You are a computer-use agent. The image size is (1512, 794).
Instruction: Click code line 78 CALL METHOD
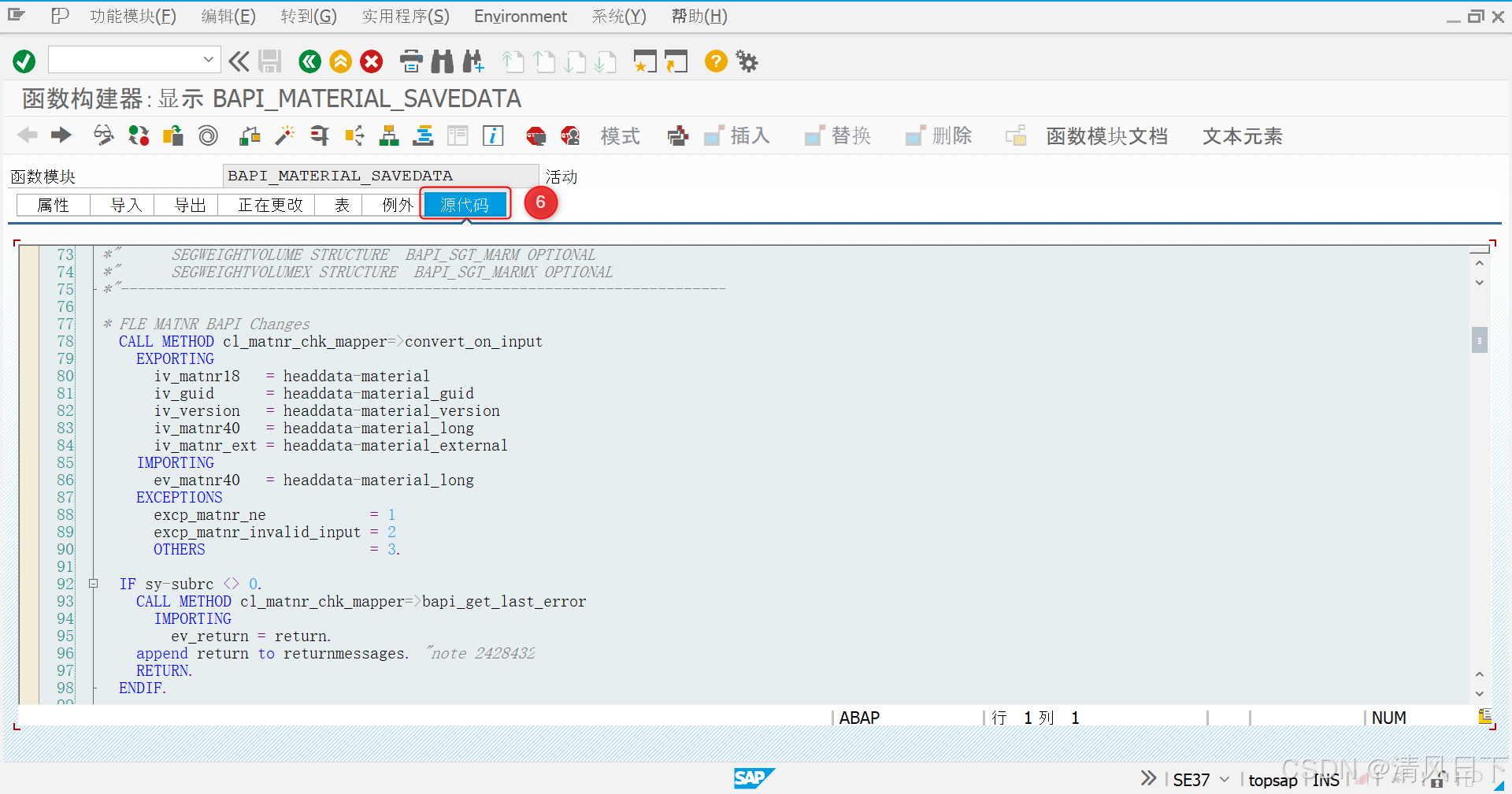pyautogui.click(x=330, y=341)
